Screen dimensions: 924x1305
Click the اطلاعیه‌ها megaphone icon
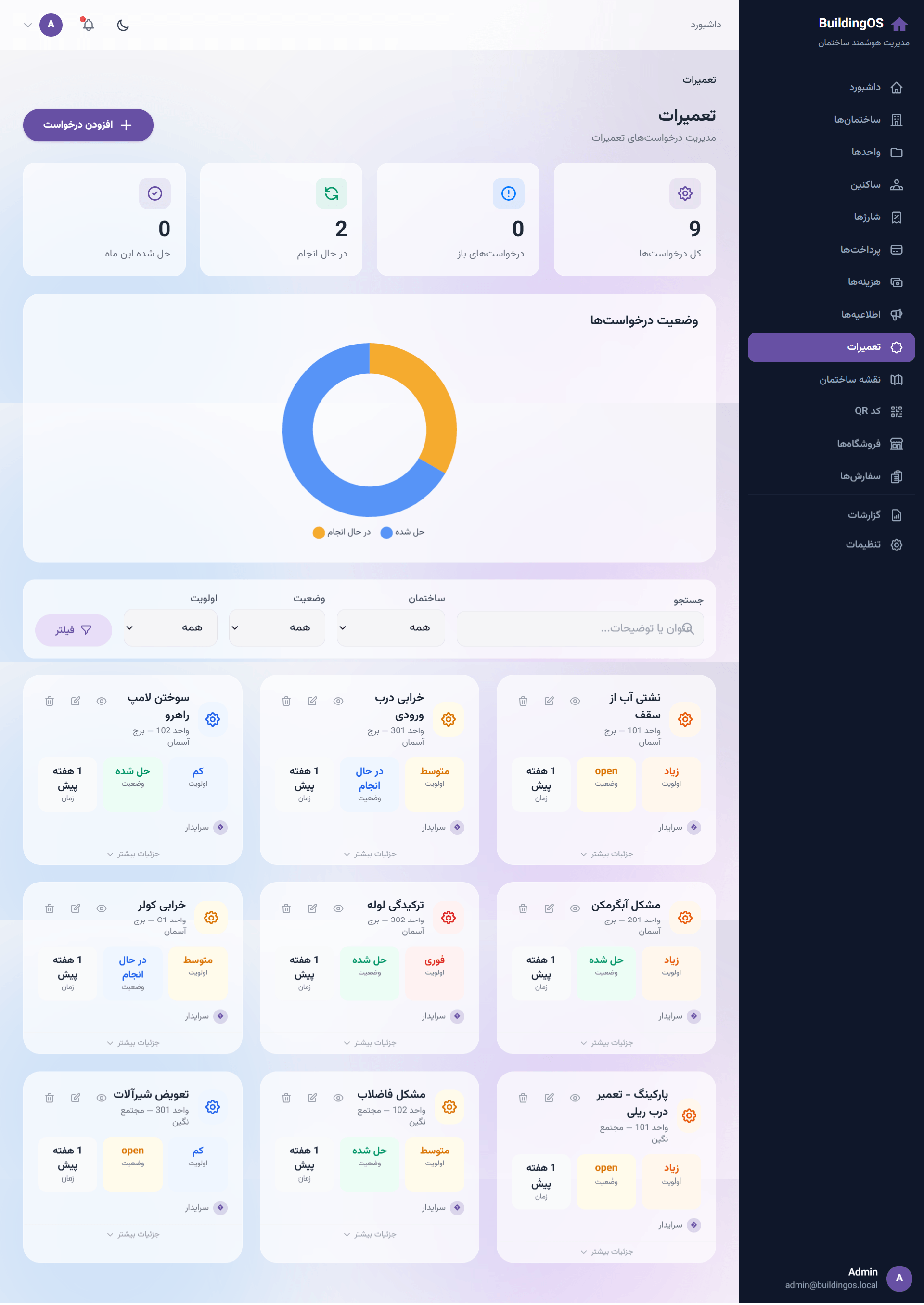896,315
